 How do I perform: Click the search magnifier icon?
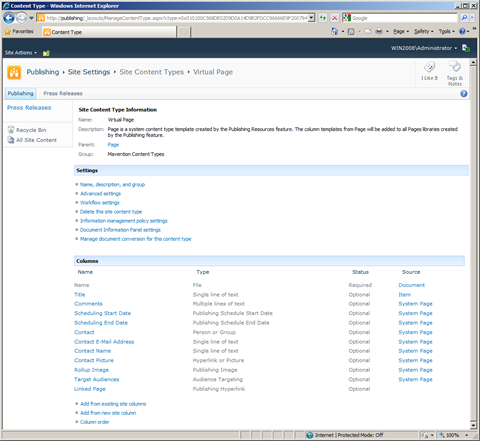pyautogui.click(x=464, y=18)
